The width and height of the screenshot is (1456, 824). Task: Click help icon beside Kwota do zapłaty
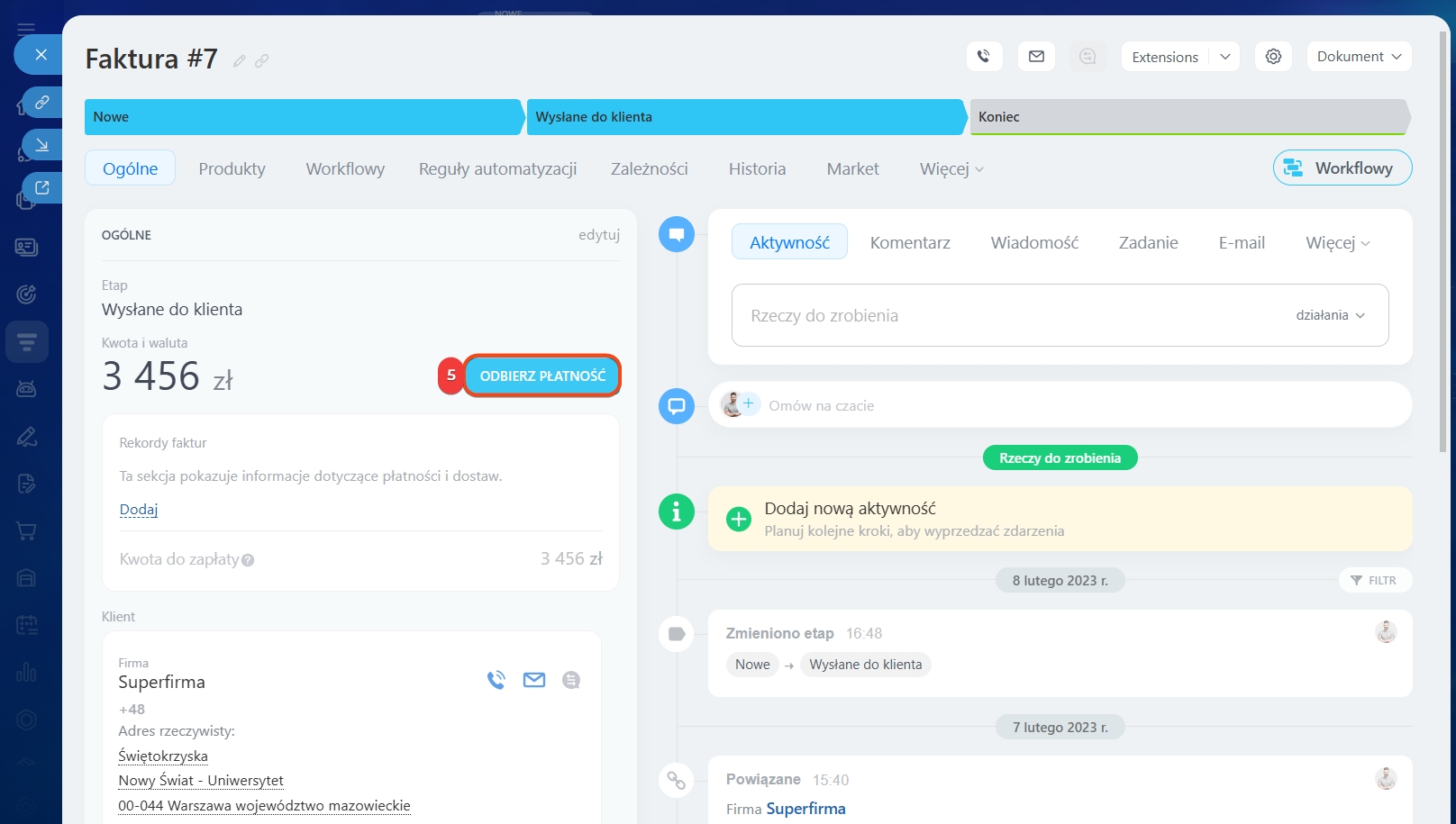click(248, 560)
